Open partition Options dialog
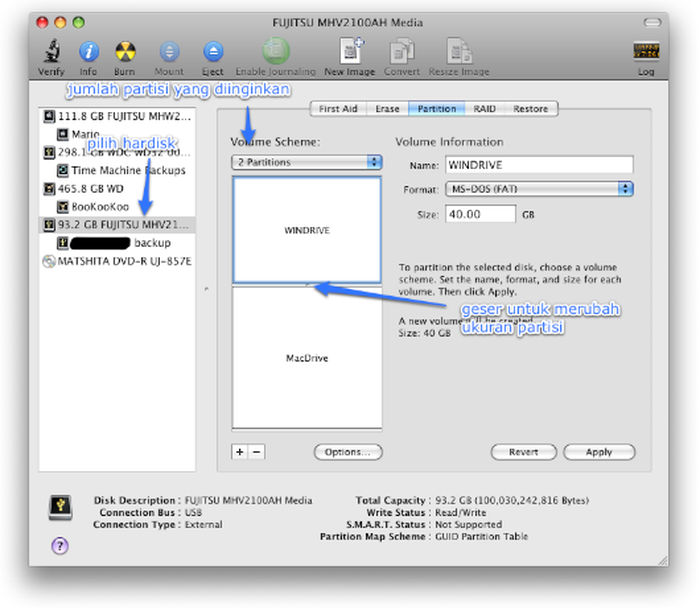The height and width of the screenshot is (615, 700). [x=348, y=452]
